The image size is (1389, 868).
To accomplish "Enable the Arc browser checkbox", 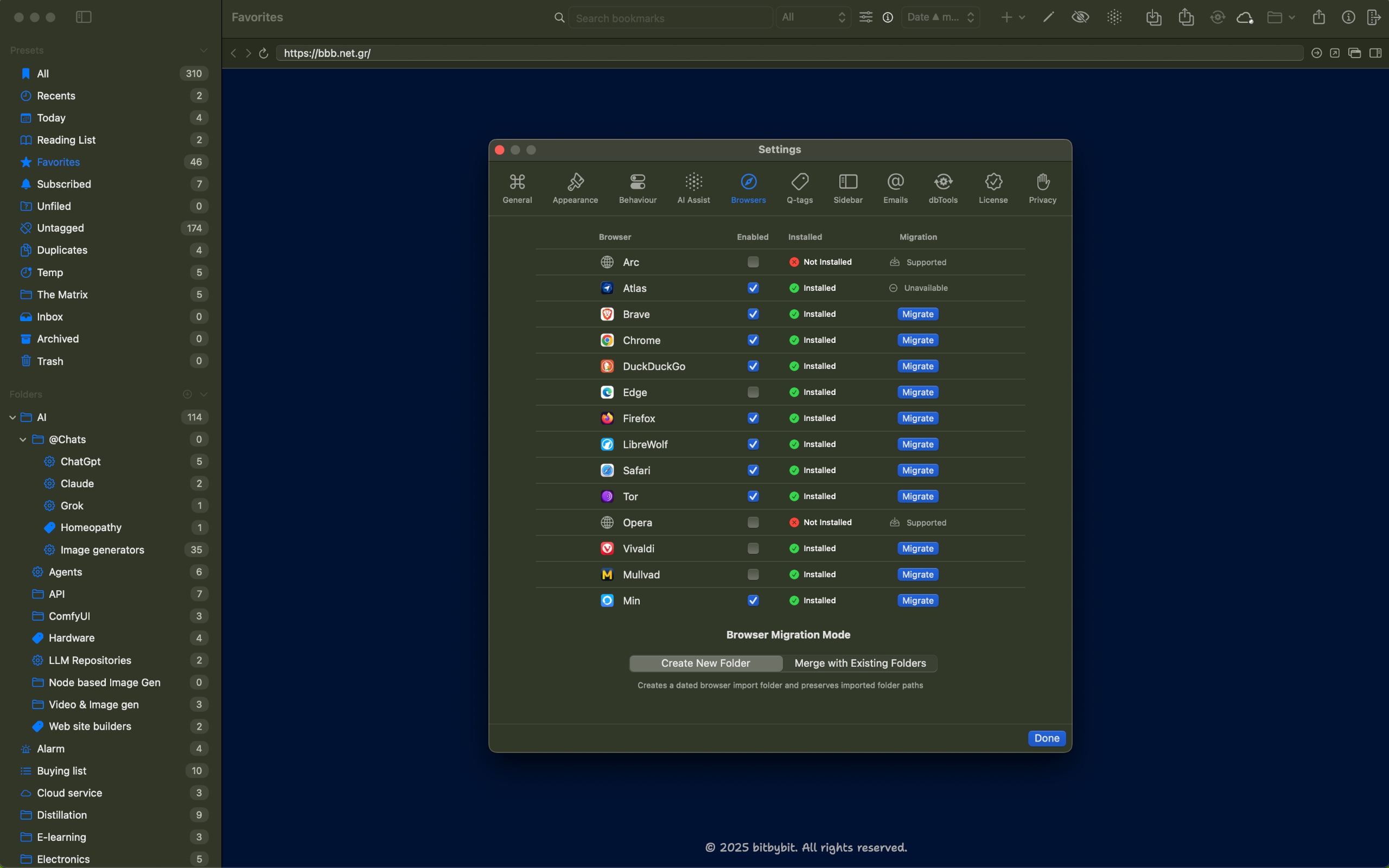I will pyautogui.click(x=753, y=262).
